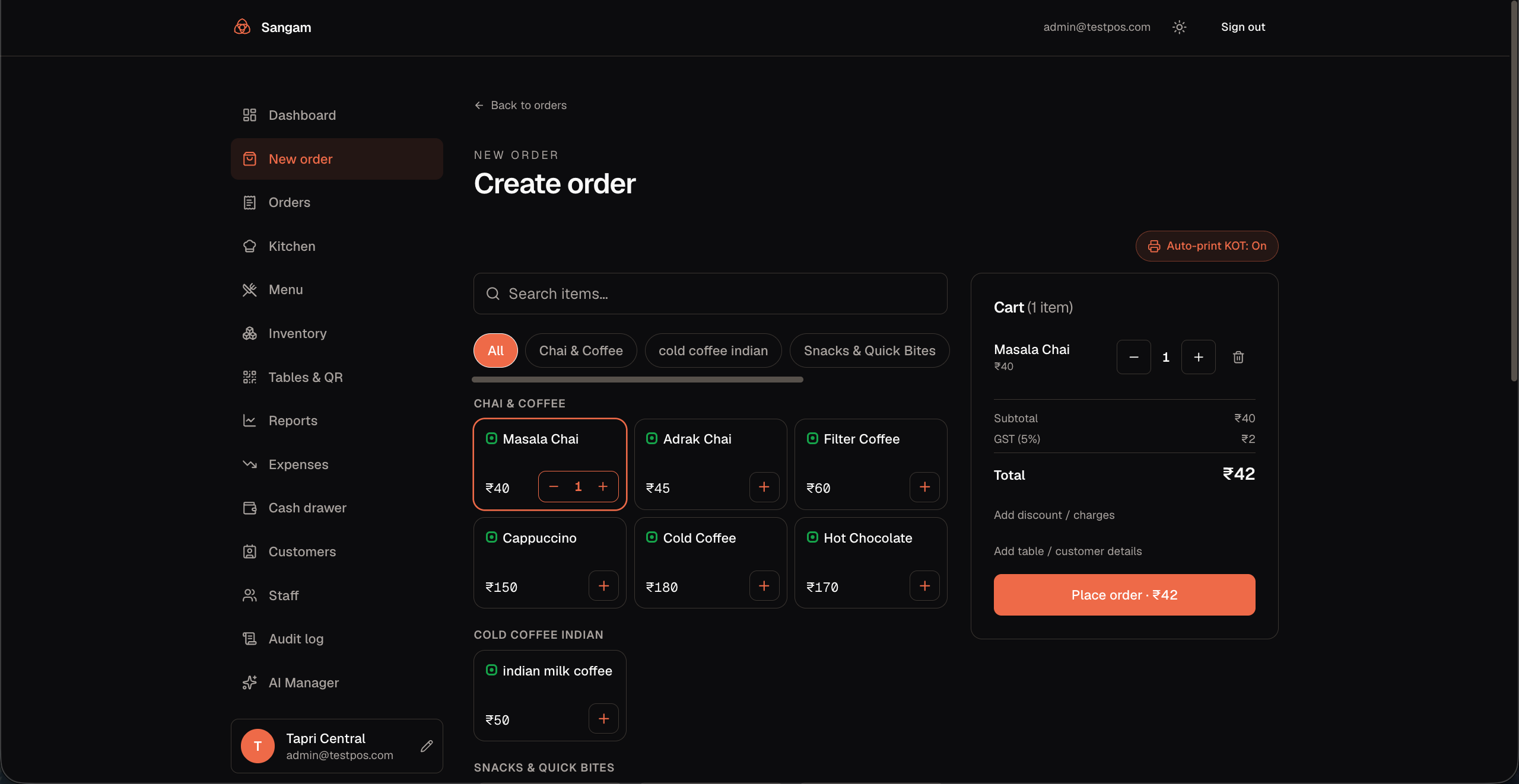
Task: Place order for ₹42
Action: [x=1124, y=595]
